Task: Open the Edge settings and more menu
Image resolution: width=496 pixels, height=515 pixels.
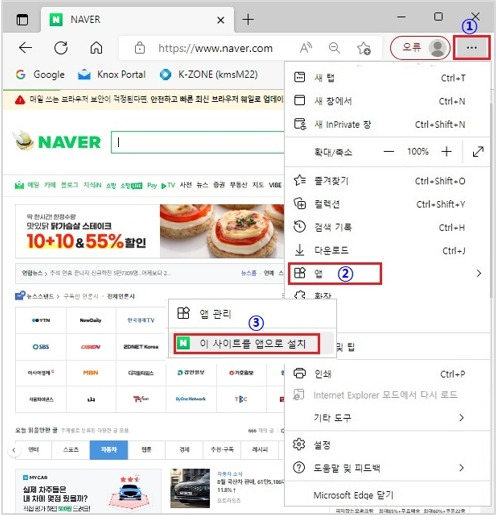Action: 471,48
